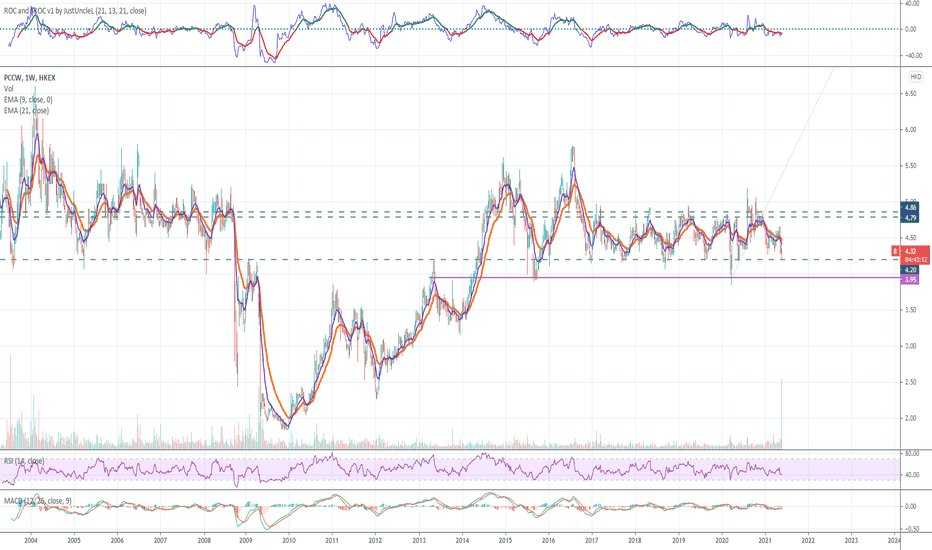Click the HKD currency button
Image resolution: width=932 pixels, height=550 pixels.
(x=915, y=77)
